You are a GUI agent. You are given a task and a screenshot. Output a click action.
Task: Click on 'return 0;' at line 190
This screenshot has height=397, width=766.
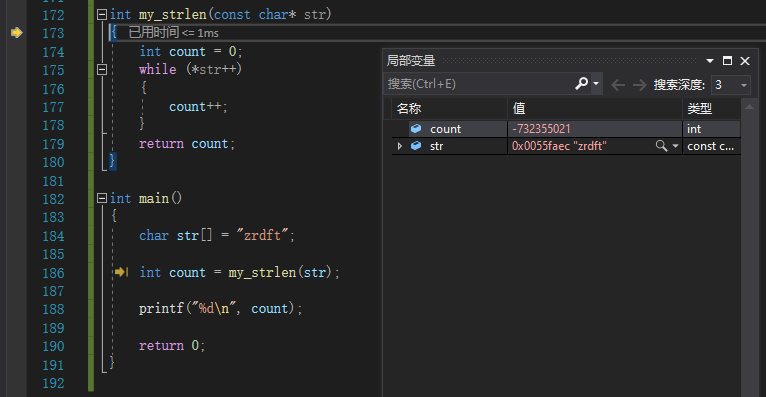(172, 345)
